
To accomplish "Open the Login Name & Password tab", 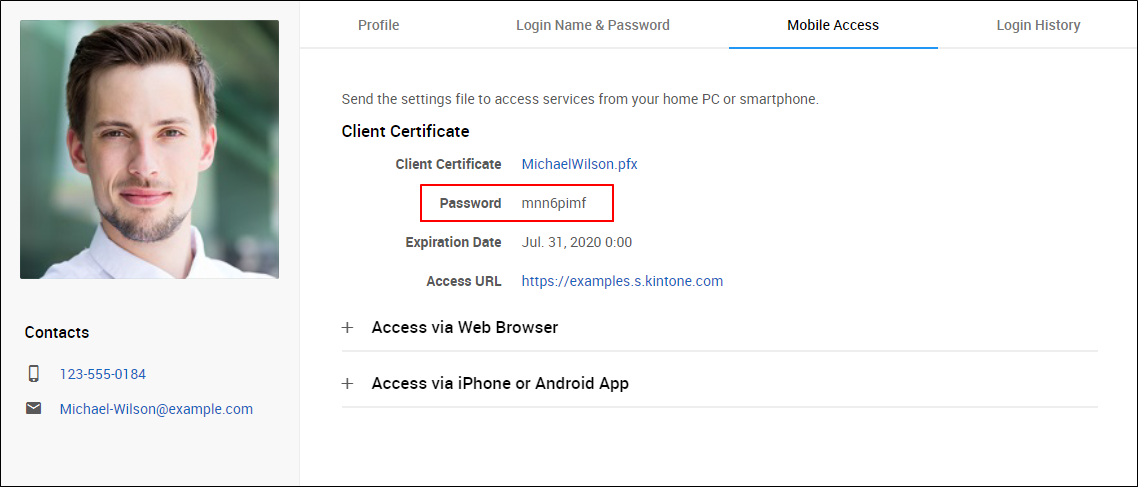I will tap(593, 25).
